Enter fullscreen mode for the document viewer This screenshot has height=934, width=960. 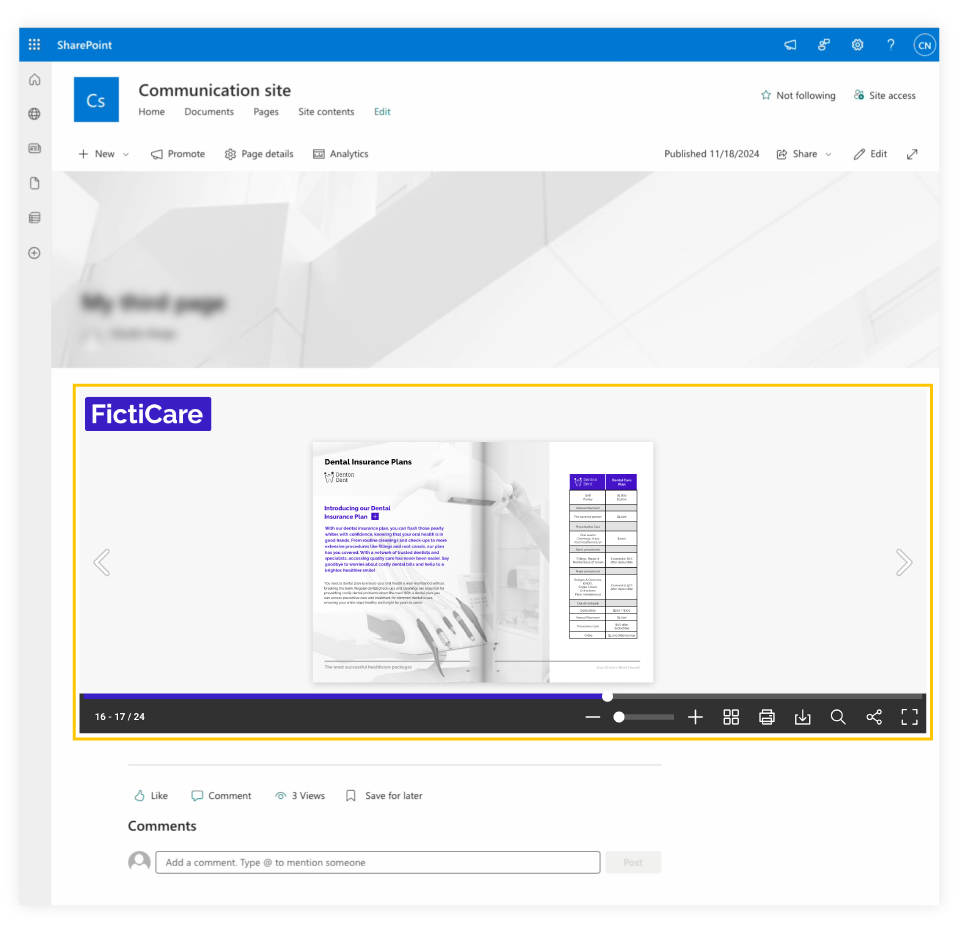pyautogui.click(x=909, y=717)
